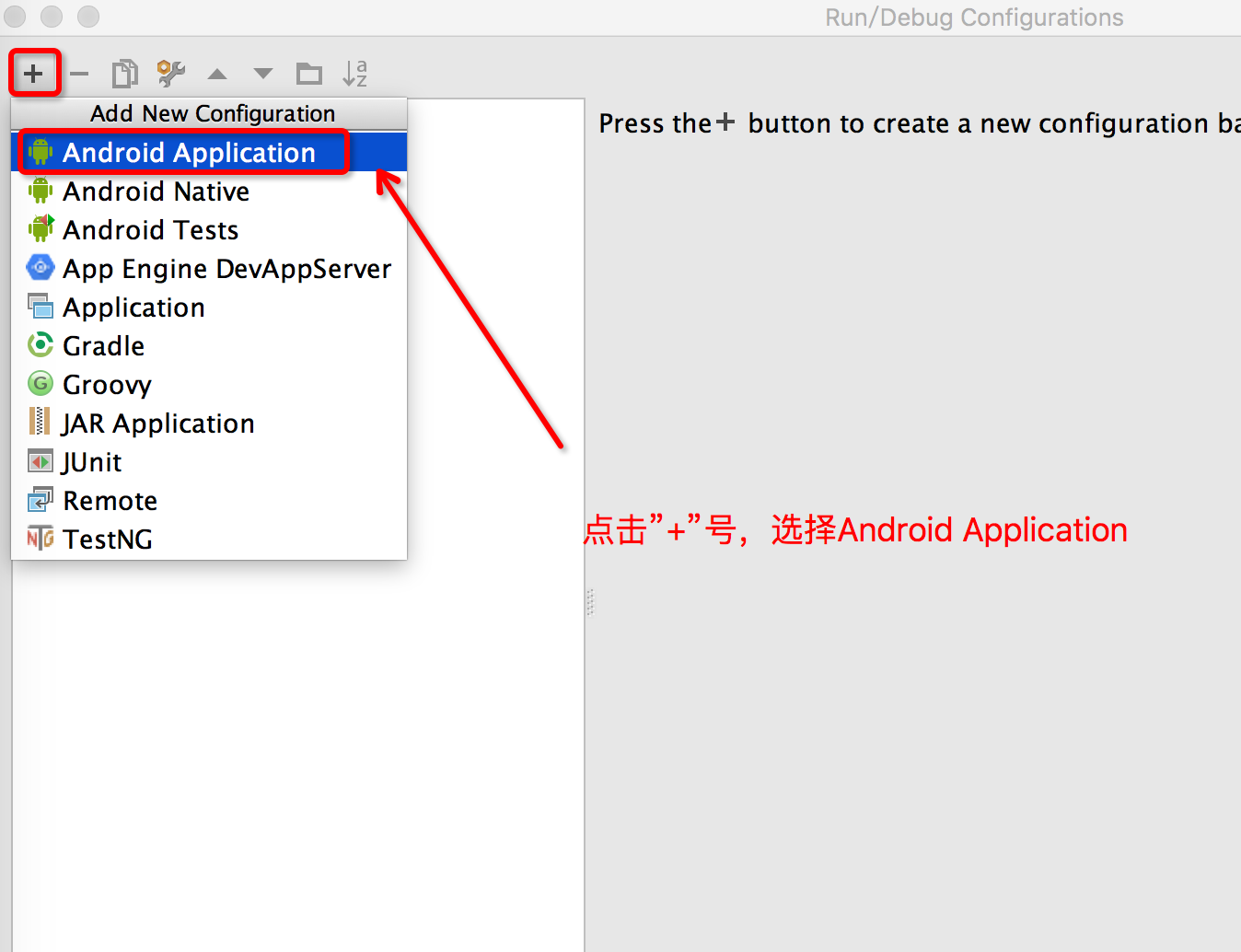Viewport: 1241px width, 952px height.
Task: Select the JAR Application entry
Action: [x=209, y=424]
